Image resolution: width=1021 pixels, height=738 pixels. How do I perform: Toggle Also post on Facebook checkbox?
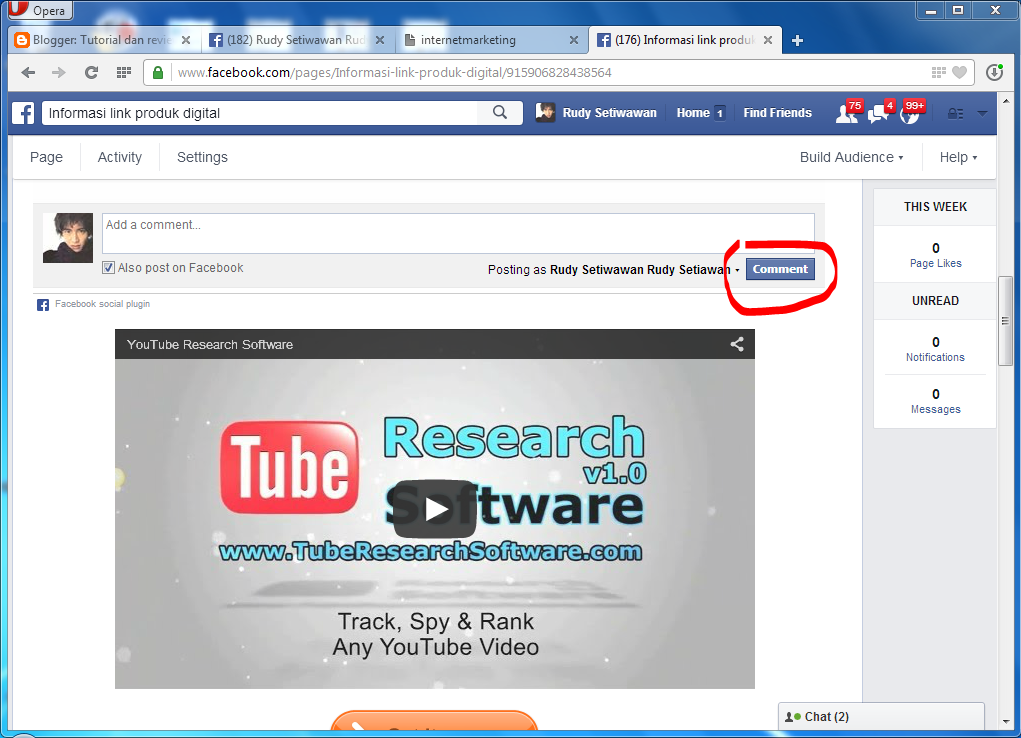[x=109, y=268]
